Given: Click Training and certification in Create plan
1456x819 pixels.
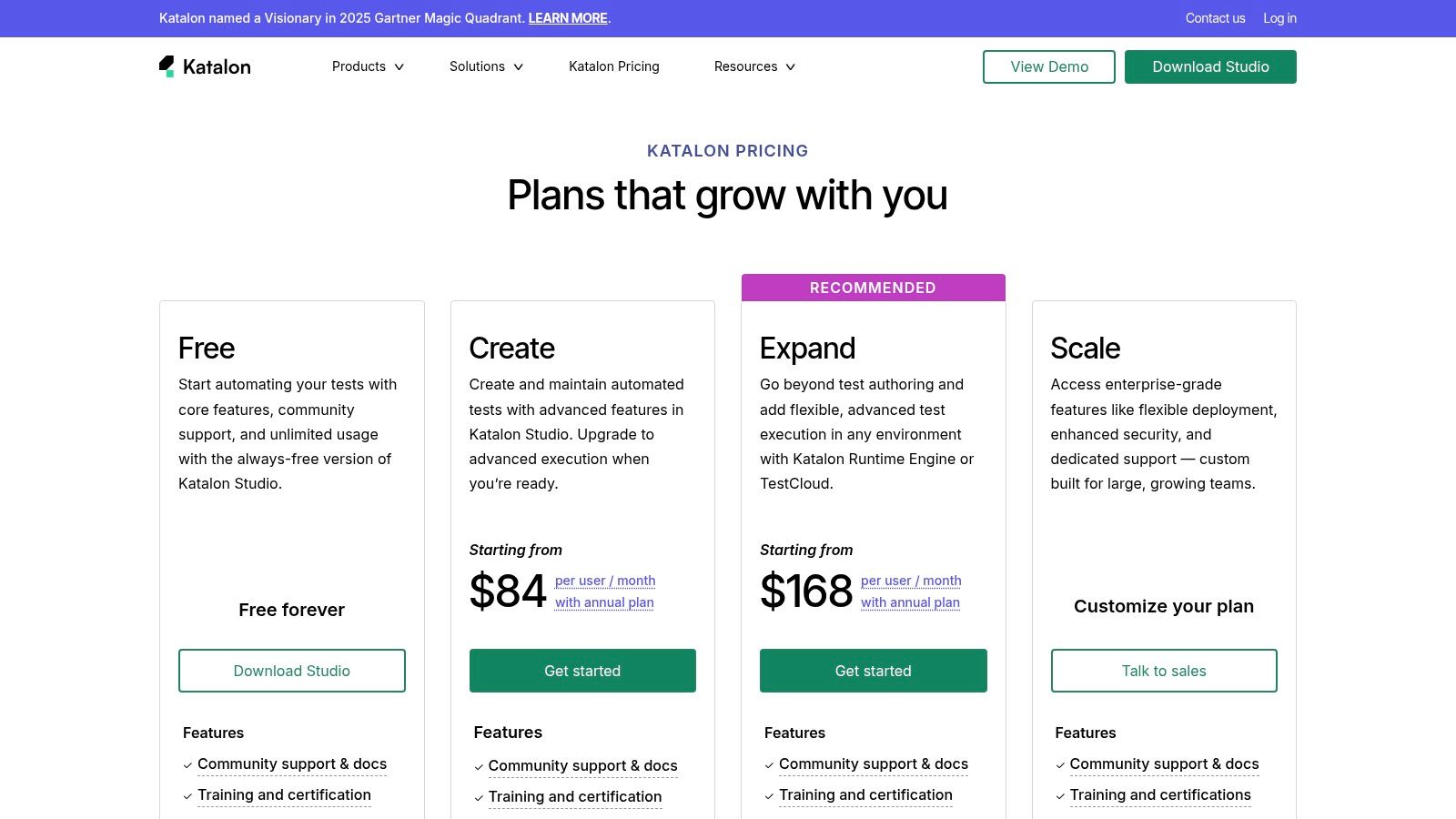Looking at the screenshot, I should coord(574,797).
